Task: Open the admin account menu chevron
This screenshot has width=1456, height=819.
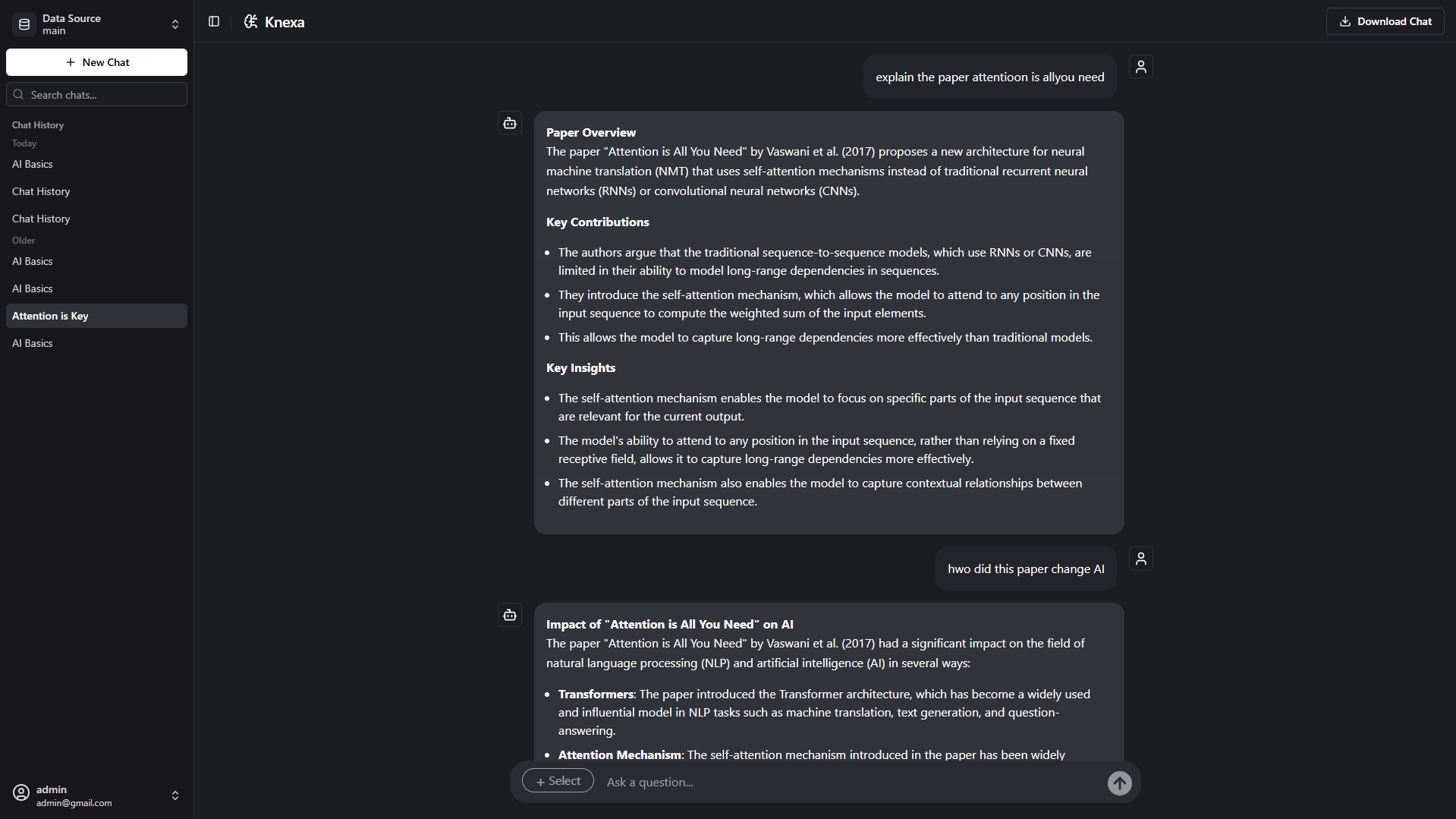Action: click(x=175, y=795)
